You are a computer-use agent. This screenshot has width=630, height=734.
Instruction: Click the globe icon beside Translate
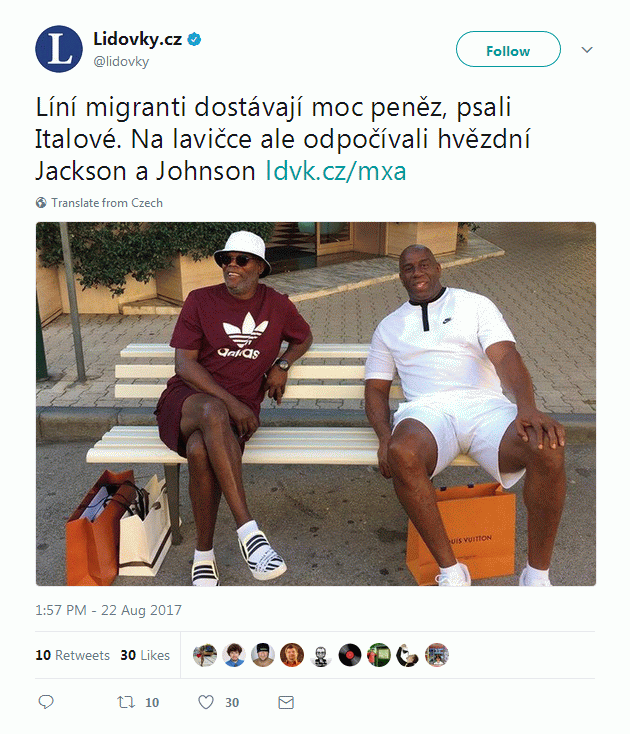tap(41, 203)
